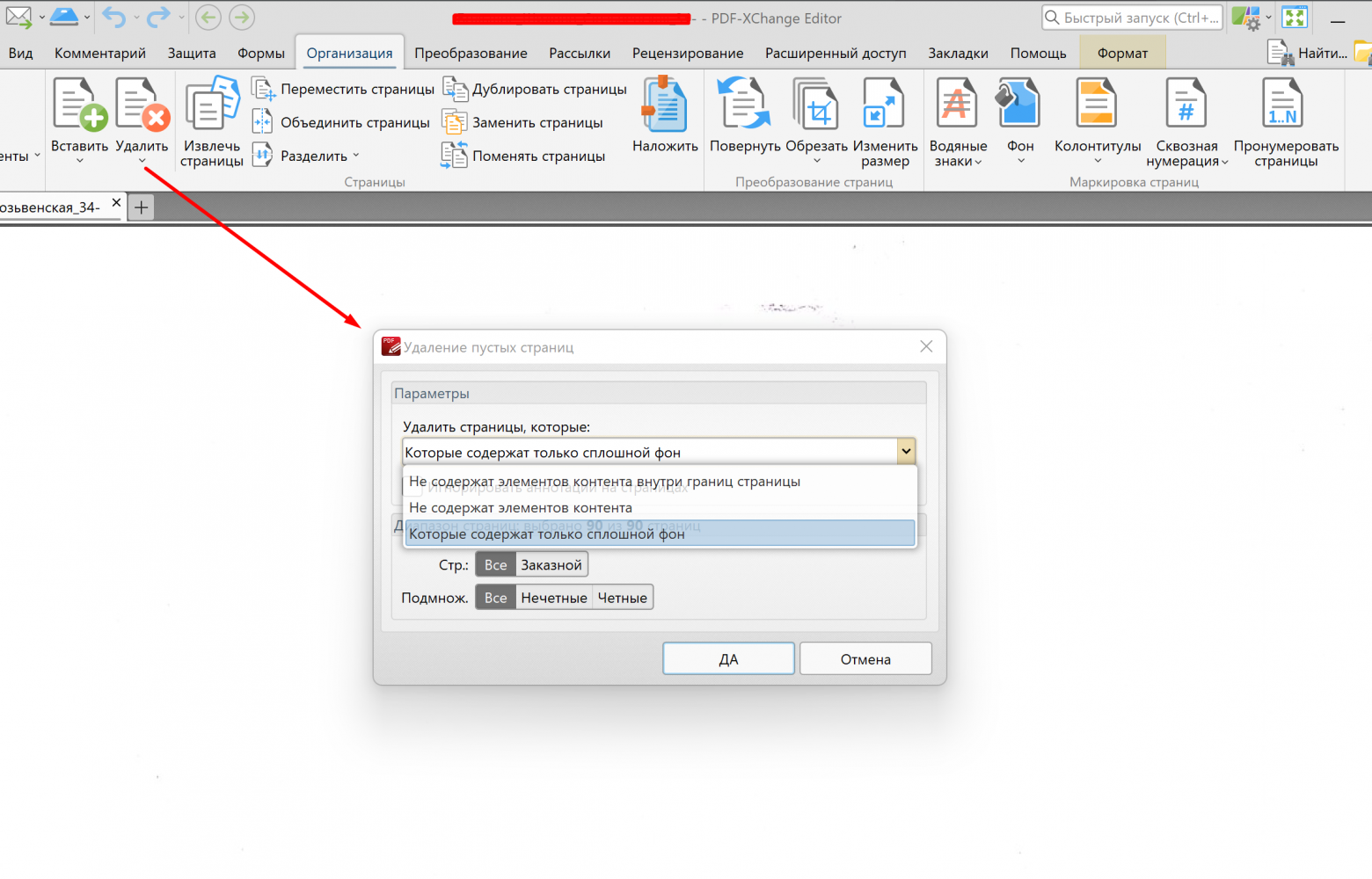
Task: Click the email envelope icon
Action: tap(19, 17)
